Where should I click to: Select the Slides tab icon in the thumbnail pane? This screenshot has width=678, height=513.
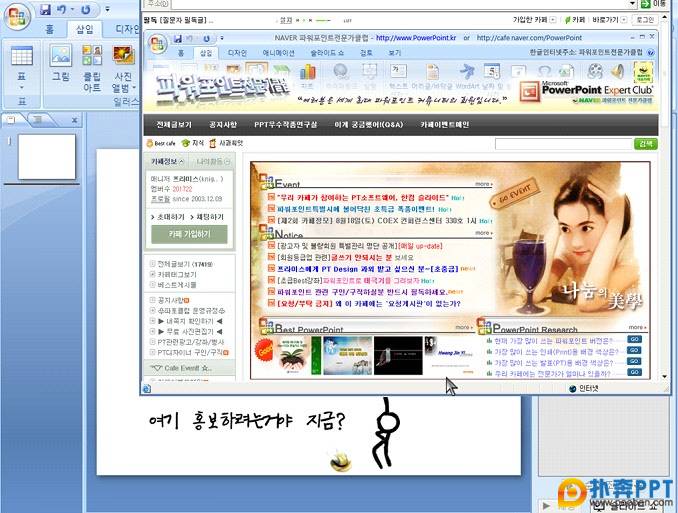[12, 120]
